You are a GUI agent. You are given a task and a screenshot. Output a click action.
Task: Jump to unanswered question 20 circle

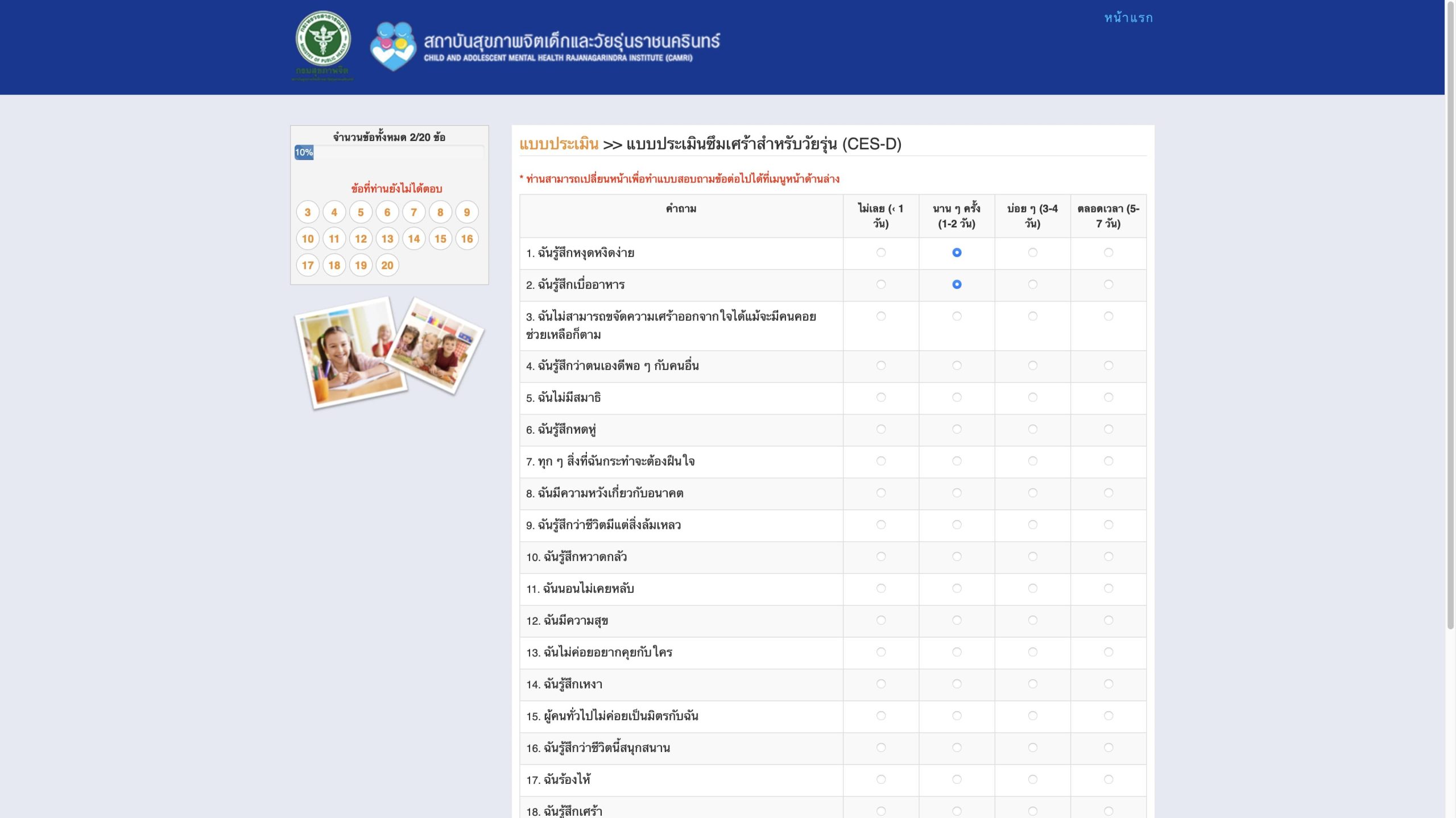click(x=387, y=265)
